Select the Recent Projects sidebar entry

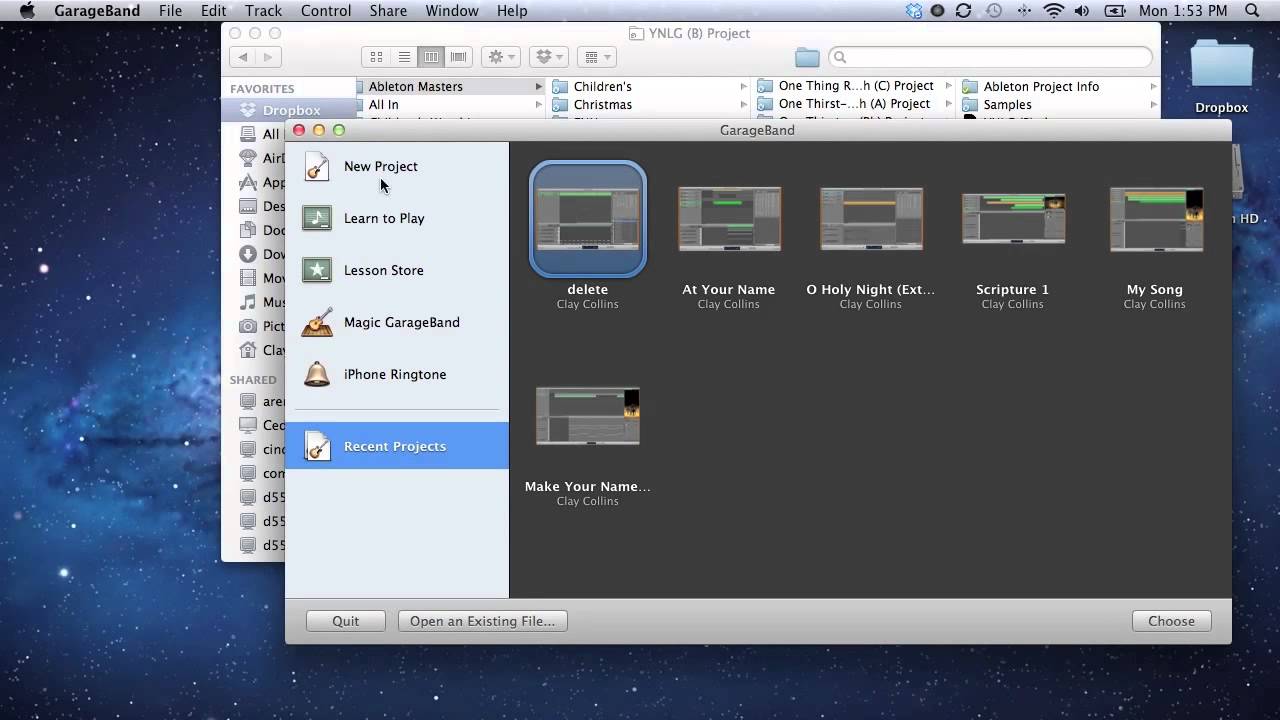coord(397,446)
